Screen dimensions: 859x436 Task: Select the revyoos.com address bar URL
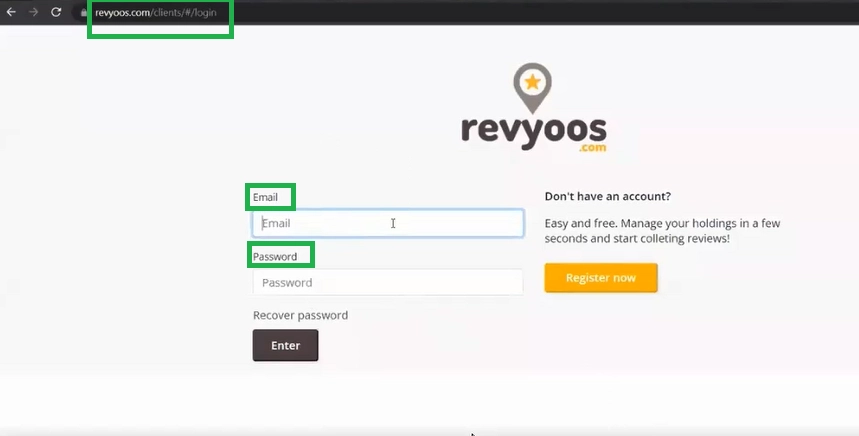click(156, 12)
